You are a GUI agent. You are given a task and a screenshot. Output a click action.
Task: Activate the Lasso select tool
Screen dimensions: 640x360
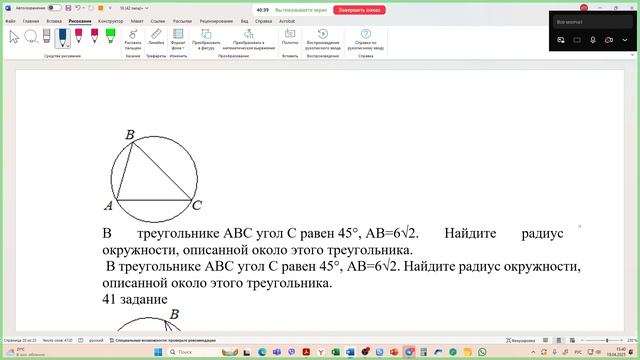(x=31, y=37)
